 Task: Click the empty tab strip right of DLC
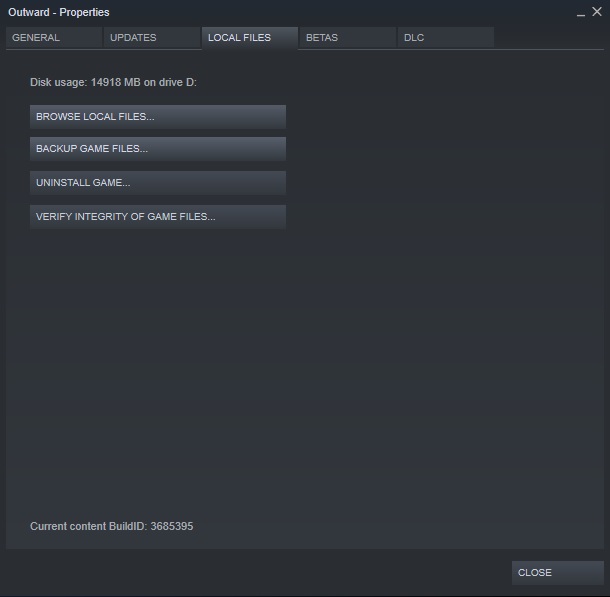tap(550, 38)
